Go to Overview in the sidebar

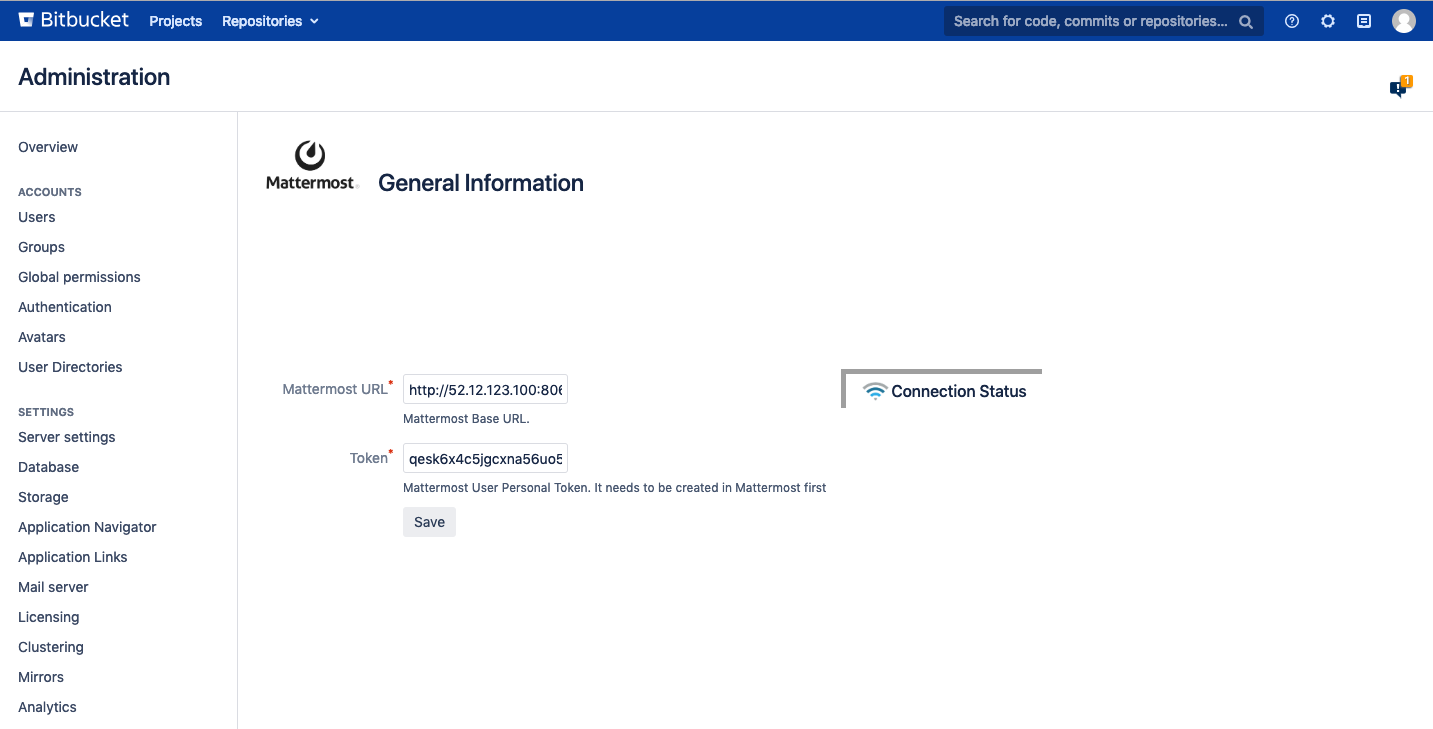48,147
